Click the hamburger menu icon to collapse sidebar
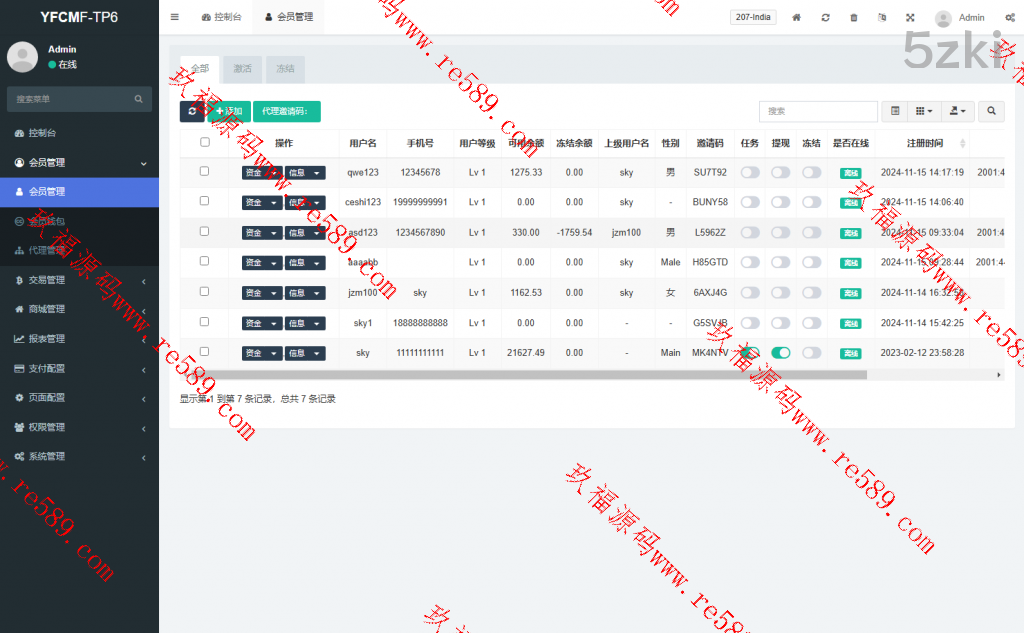The height and width of the screenshot is (633, 1024). tap(175, 17)
